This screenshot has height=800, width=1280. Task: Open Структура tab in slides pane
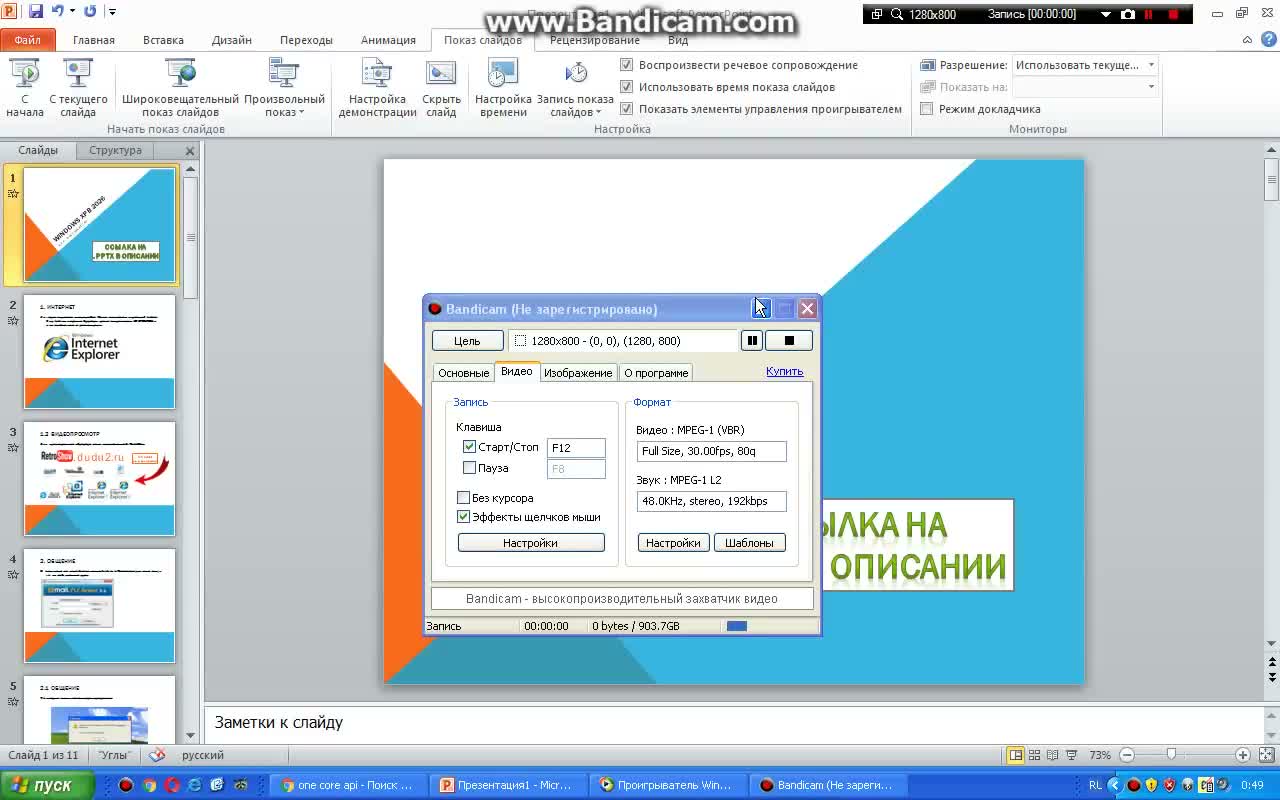pos(115,151)
